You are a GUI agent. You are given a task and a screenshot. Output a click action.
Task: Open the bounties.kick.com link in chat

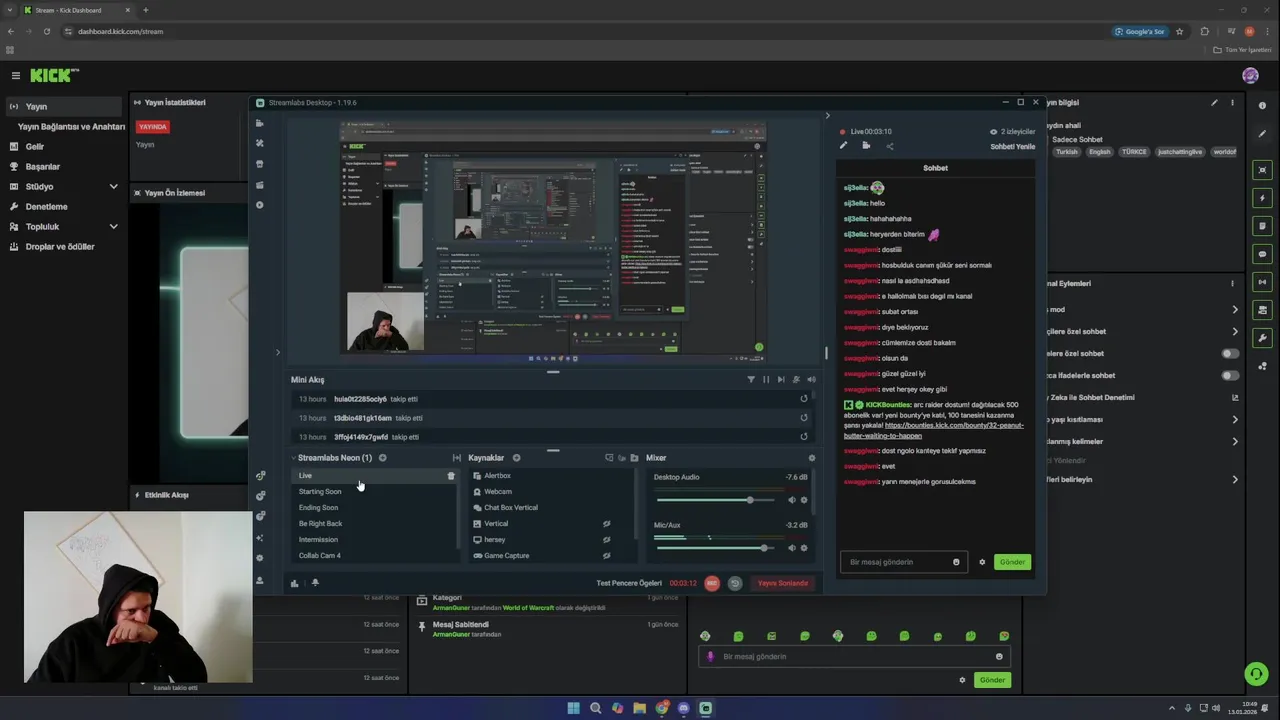(x=934, y=431)
